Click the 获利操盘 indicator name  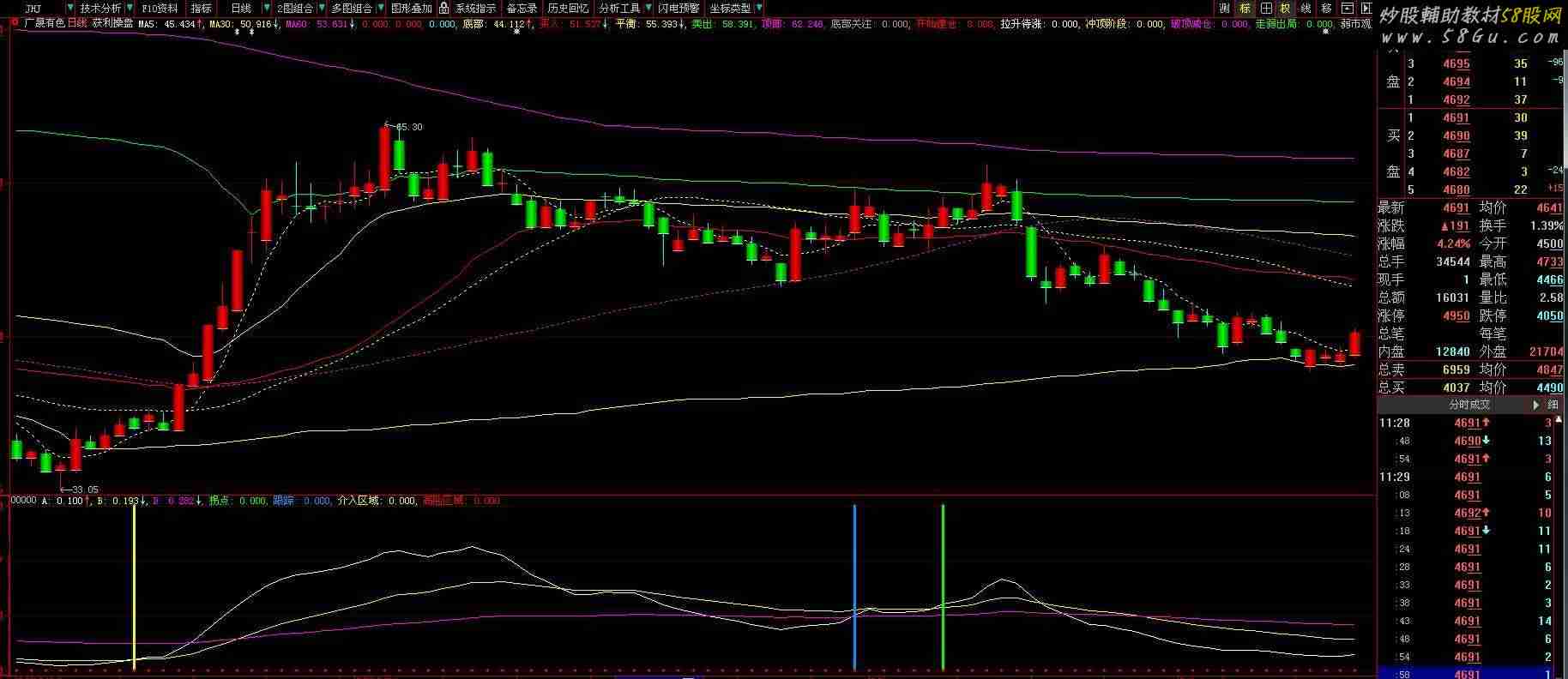(x=112, y=24)
